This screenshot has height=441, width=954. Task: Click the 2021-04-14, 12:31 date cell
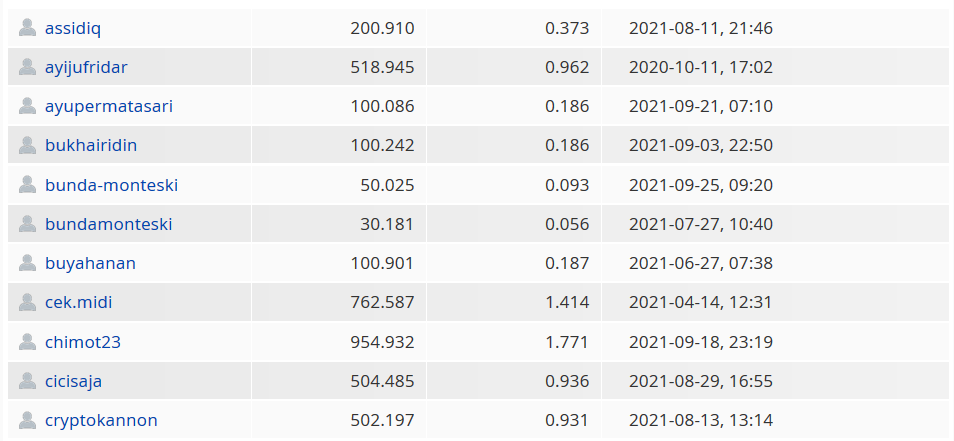tap(700, 302)
